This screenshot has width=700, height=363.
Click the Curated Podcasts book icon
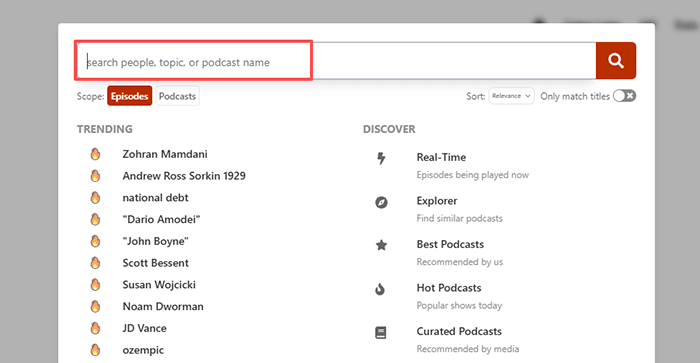coord(381,333)
